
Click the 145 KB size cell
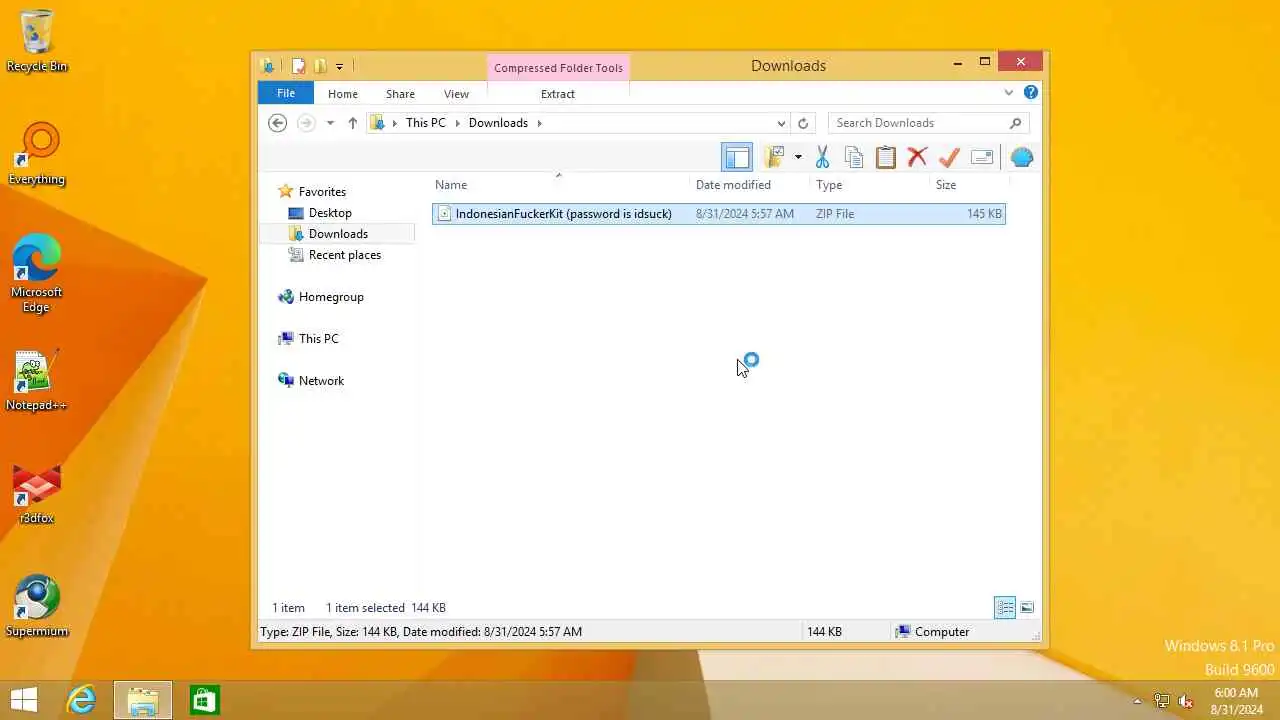point(984,213)
